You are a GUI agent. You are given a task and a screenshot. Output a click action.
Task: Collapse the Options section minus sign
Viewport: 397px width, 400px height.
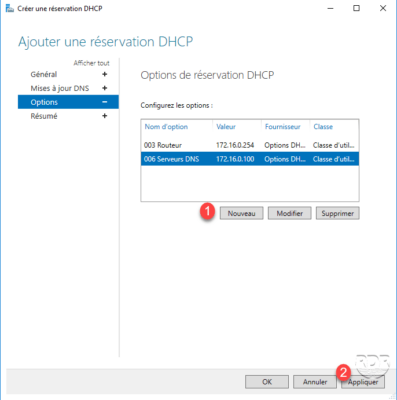pyautogui.click(x=105, y=102)
